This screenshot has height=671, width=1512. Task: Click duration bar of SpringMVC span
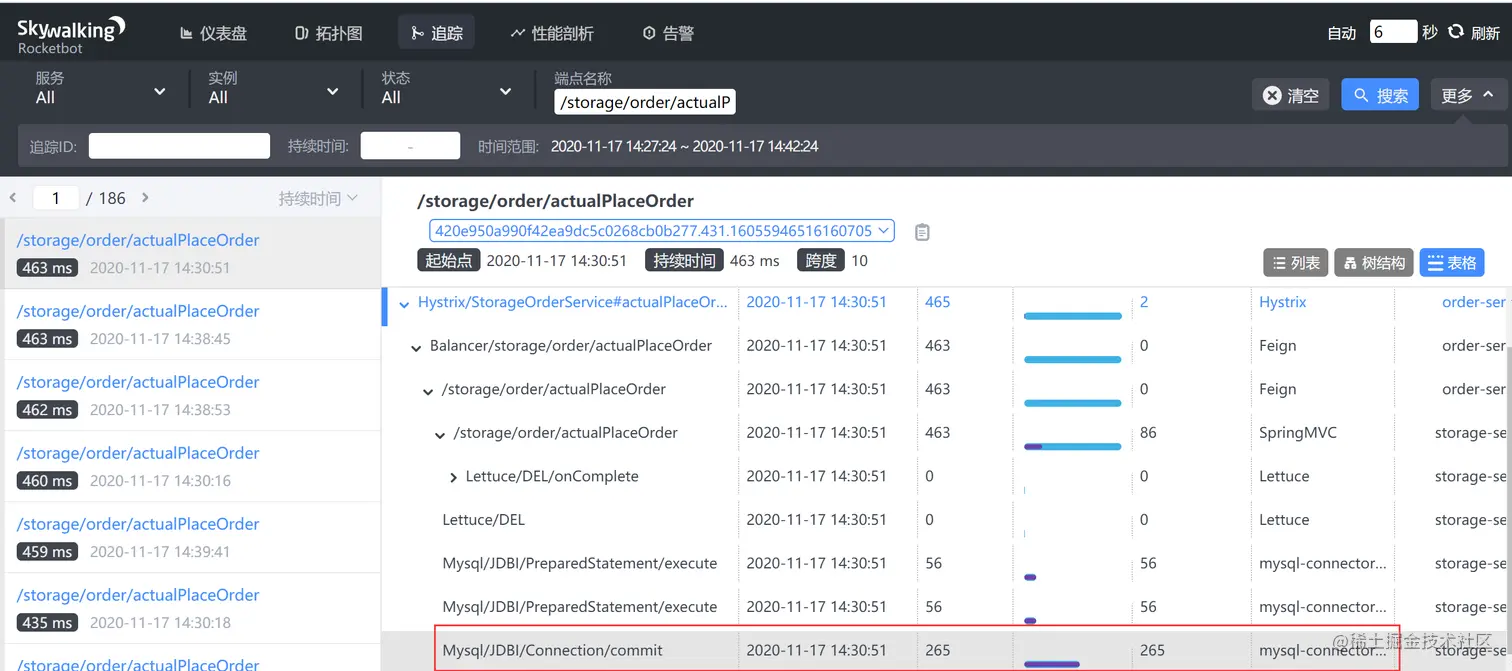click(x=1073, y=446)
